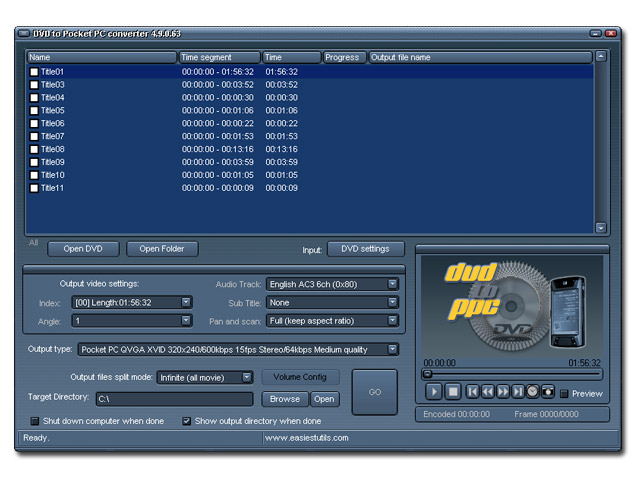The image size is (640, 480).
Task: Select the Title11 checkbox
Action: (x=34, y=189)
